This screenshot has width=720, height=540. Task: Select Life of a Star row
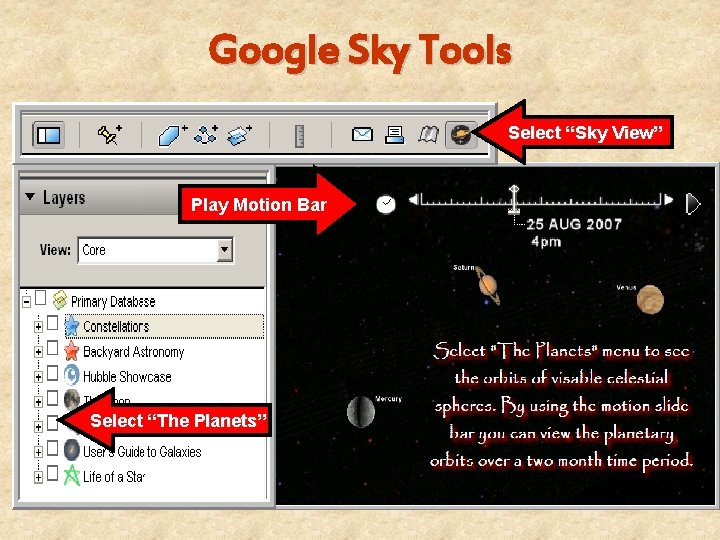(114, 477)
